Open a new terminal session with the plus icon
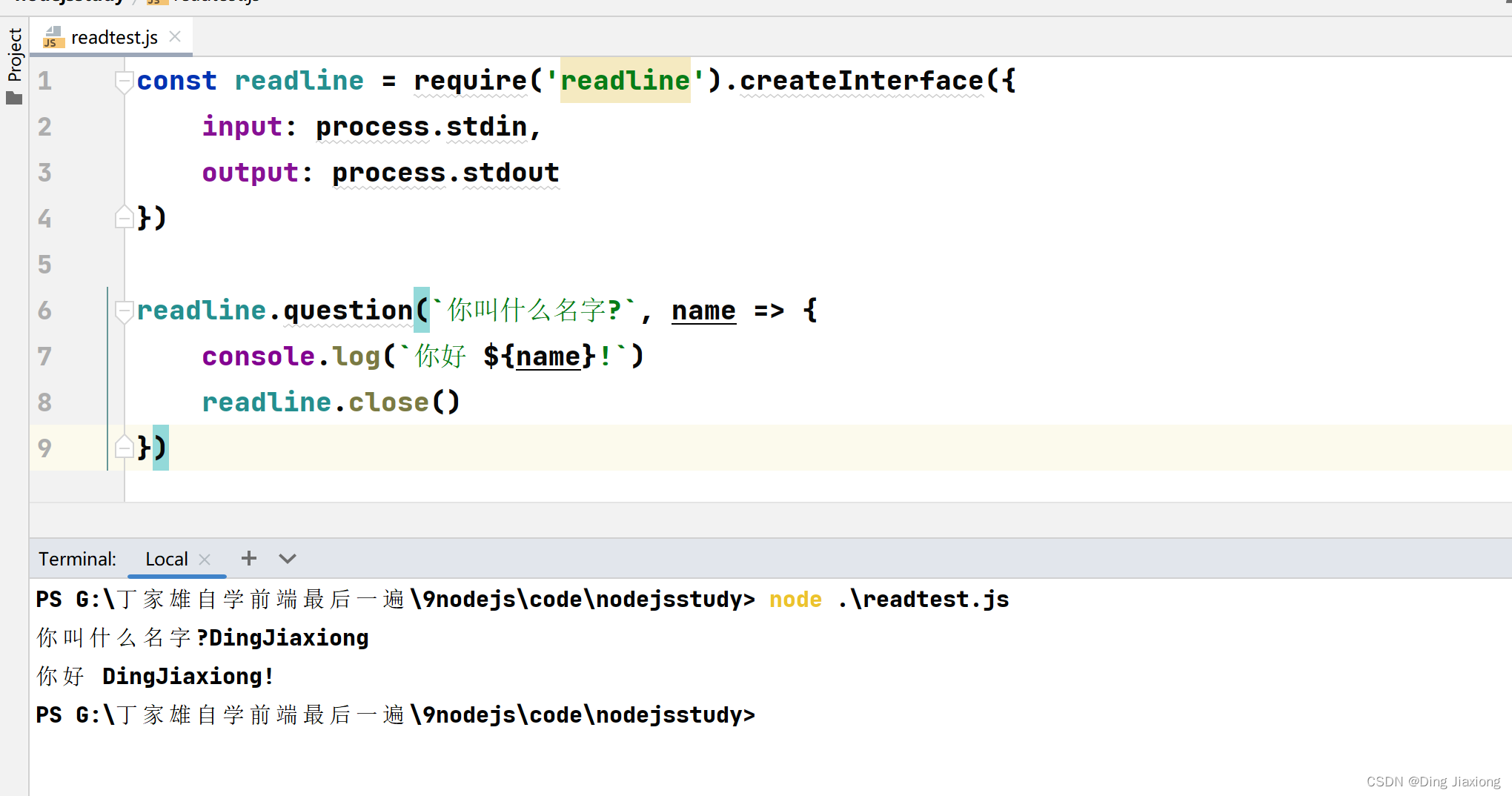 pyautogui.click(x=248, y=559)
